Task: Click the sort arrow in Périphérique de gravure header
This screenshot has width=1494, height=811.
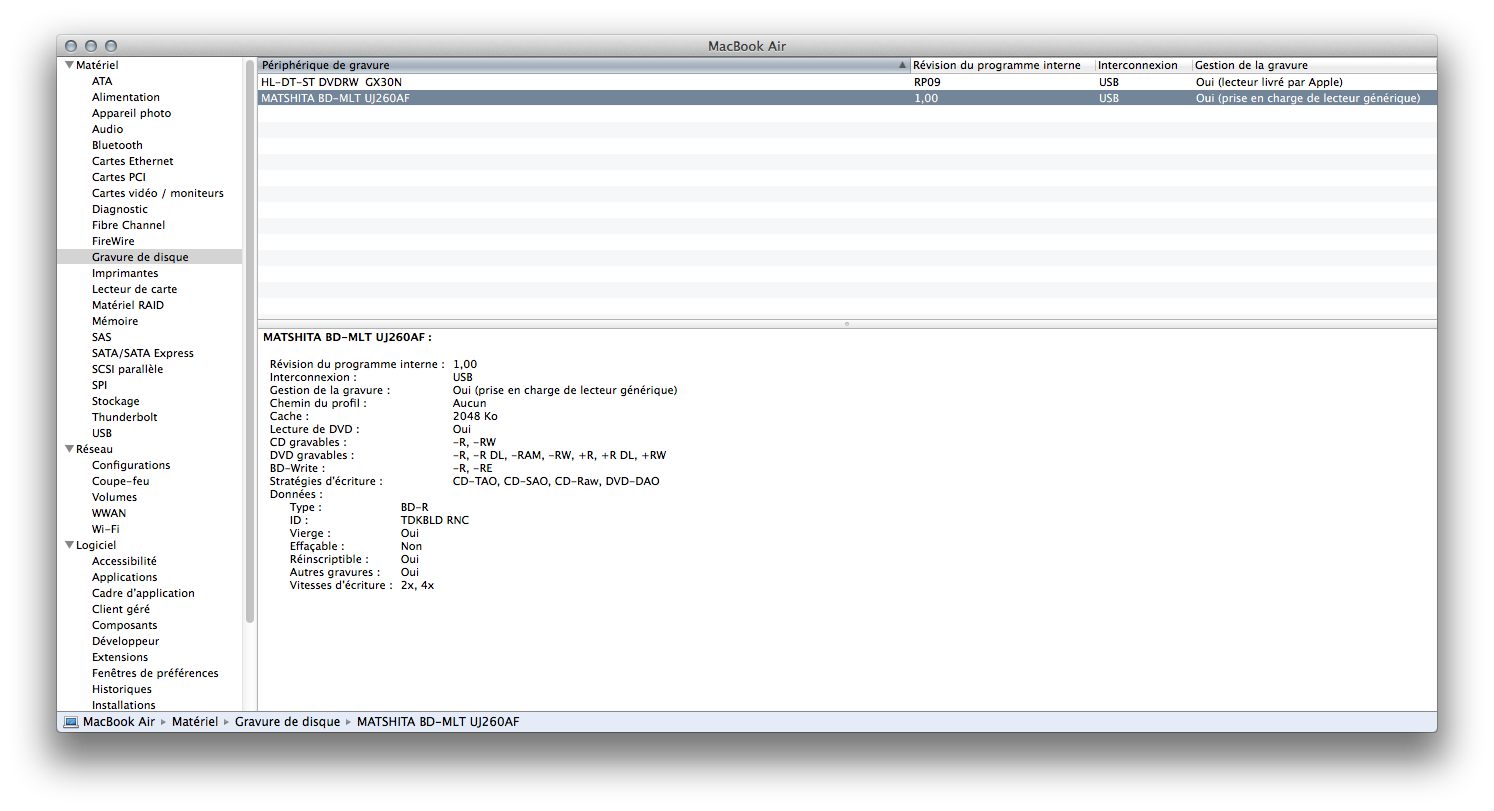Action: coord(902,65)
